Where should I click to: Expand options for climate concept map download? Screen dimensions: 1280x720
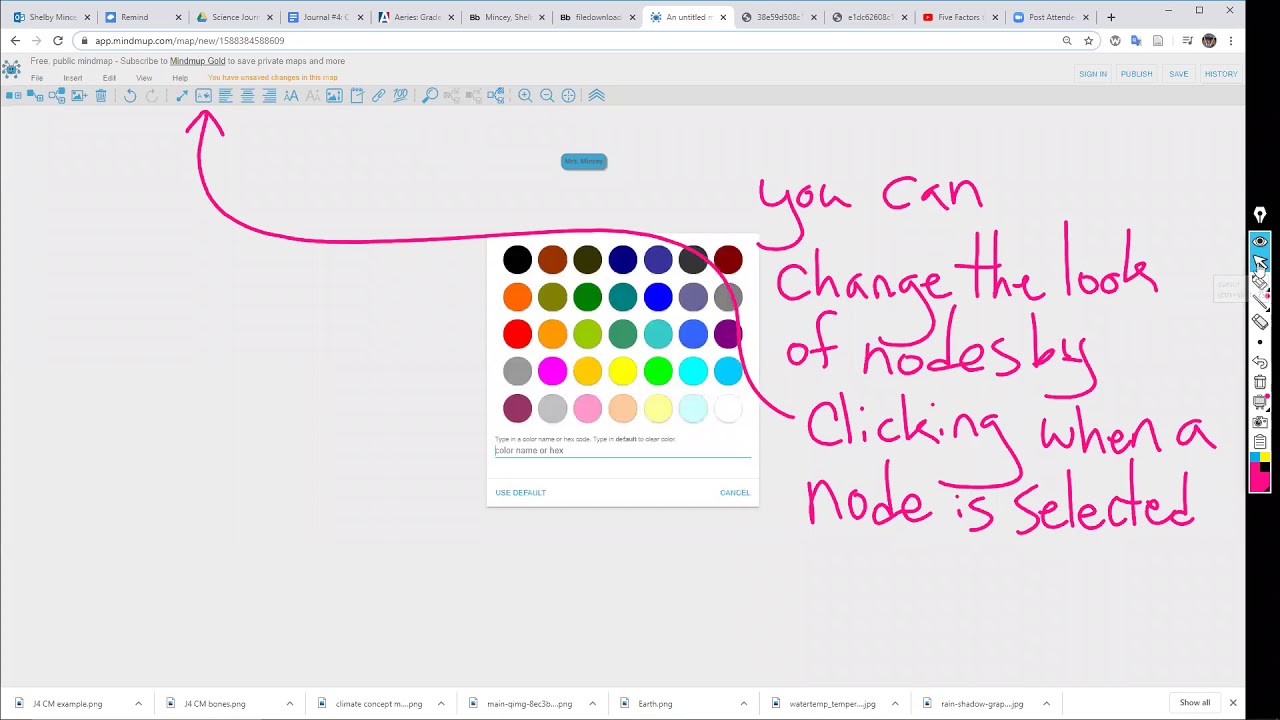point(441,704)
